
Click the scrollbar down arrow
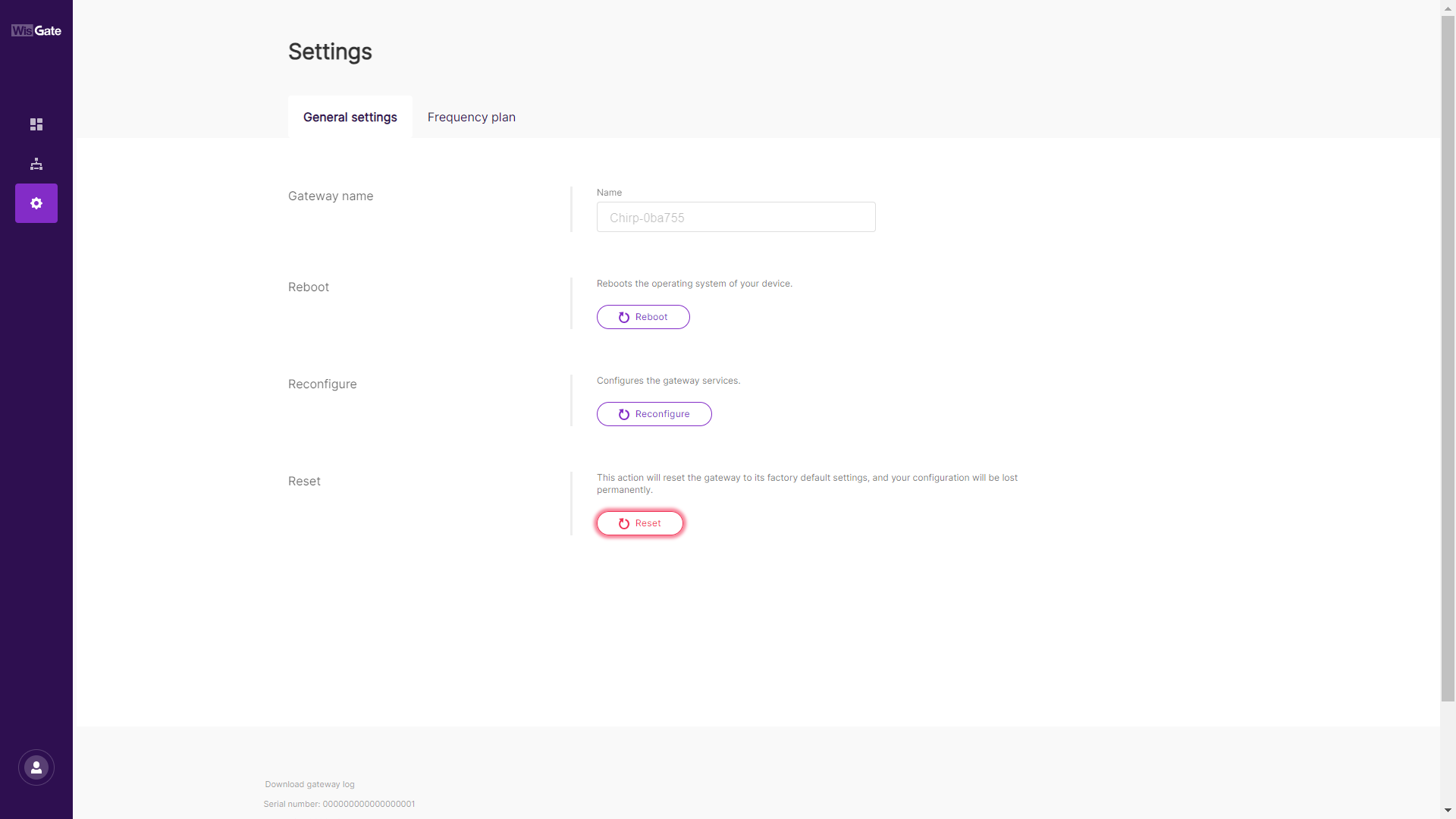(1448, 811)
